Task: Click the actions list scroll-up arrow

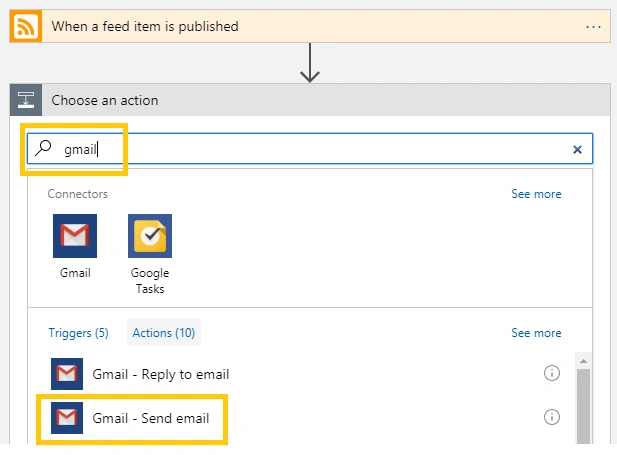Action: [x=584, y=361]
